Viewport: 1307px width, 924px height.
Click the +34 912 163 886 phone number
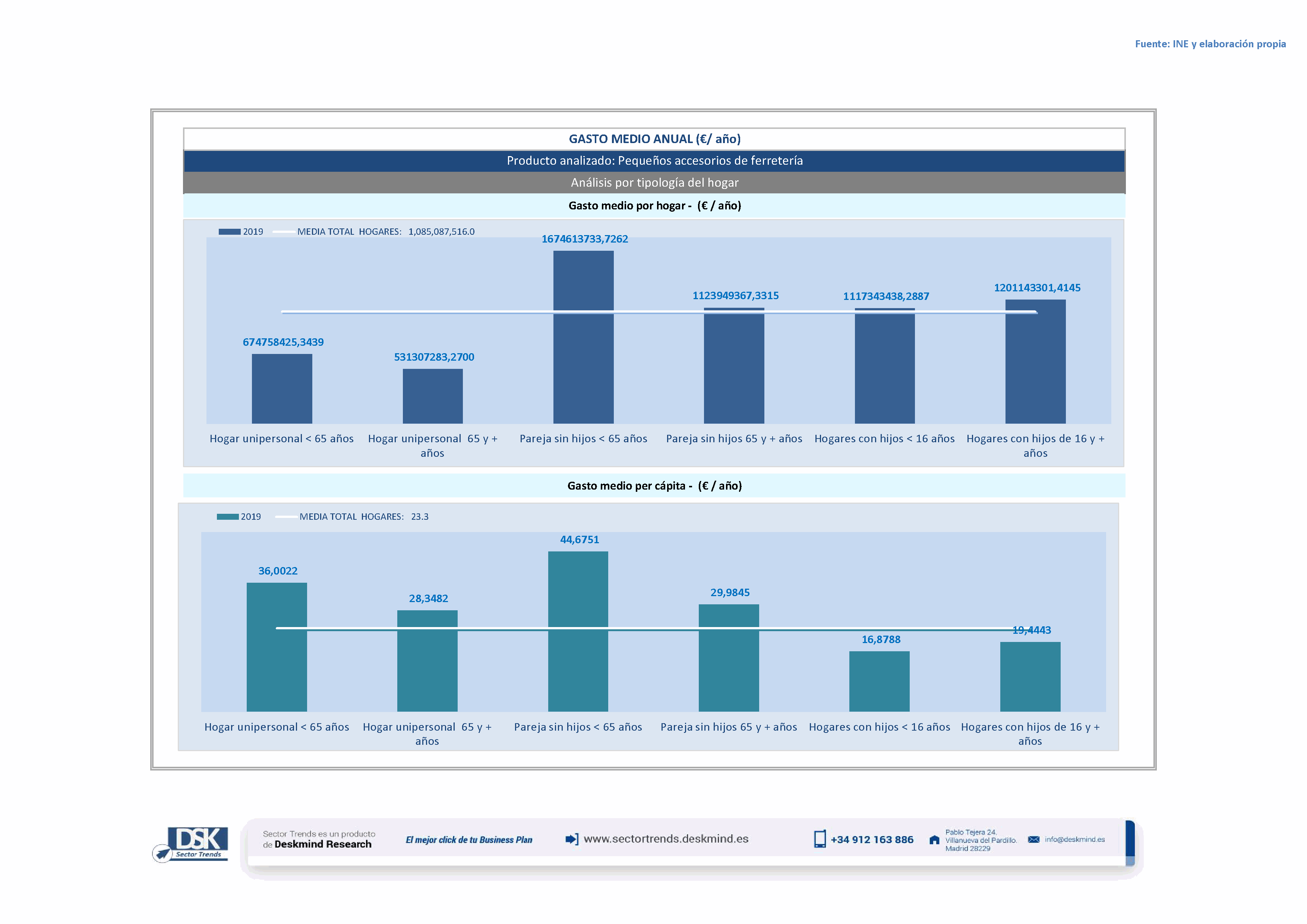872,839
